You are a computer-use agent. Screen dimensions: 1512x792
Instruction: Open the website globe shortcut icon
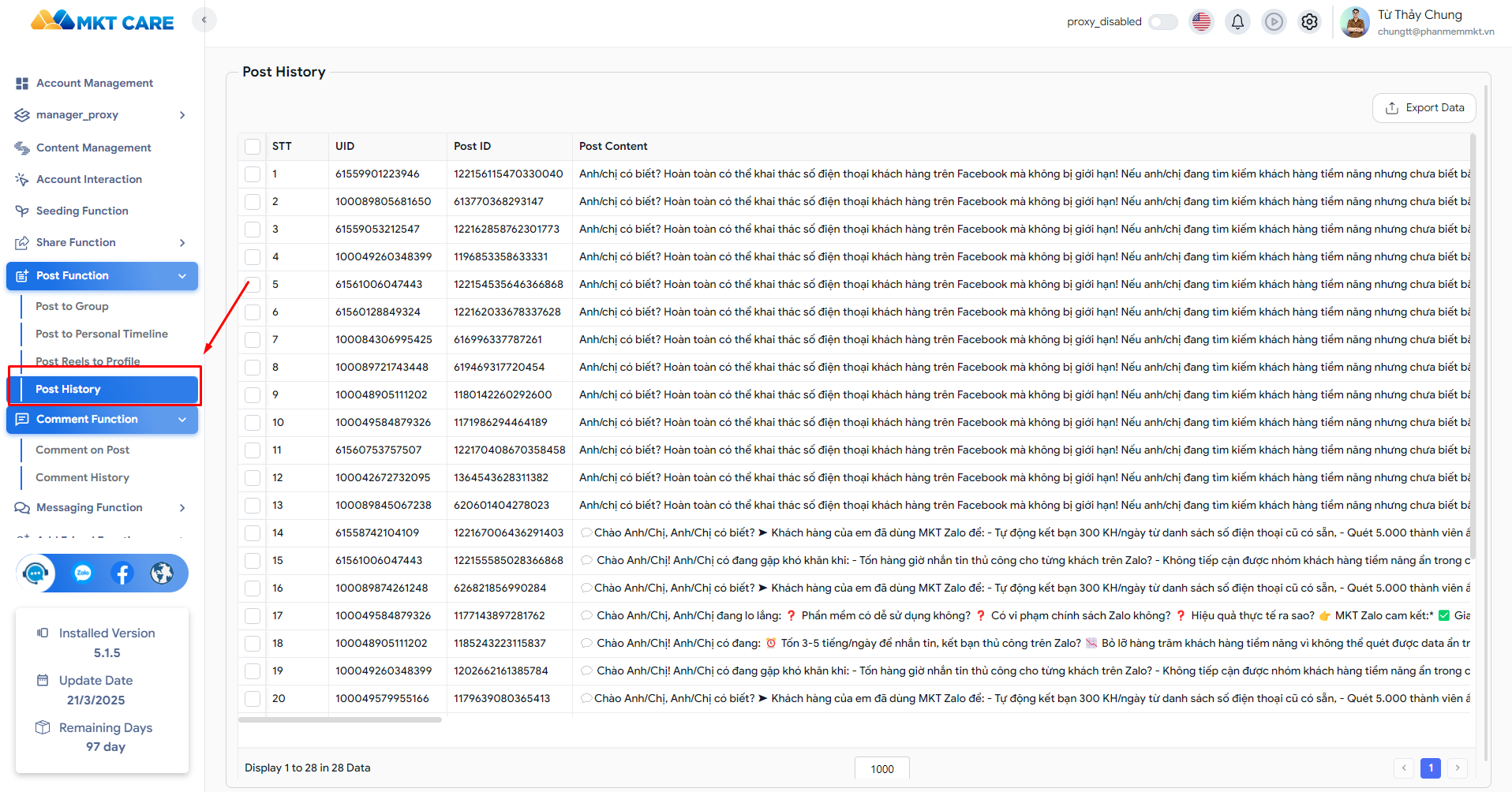(x=162, y=573)
